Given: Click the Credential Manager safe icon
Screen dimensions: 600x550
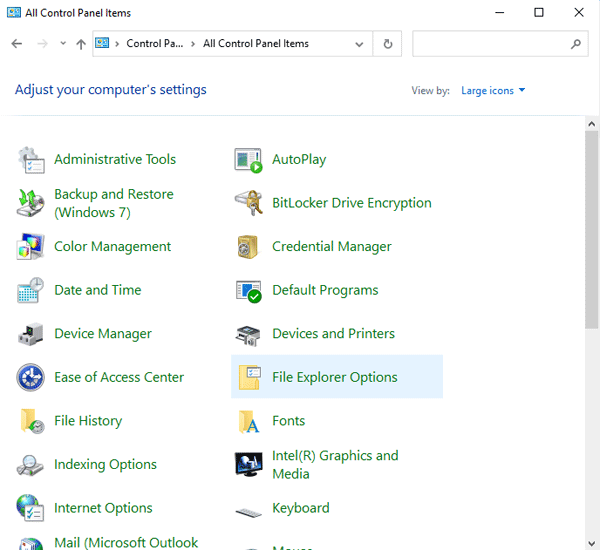Looking at the screenshot, I should 248,247.
